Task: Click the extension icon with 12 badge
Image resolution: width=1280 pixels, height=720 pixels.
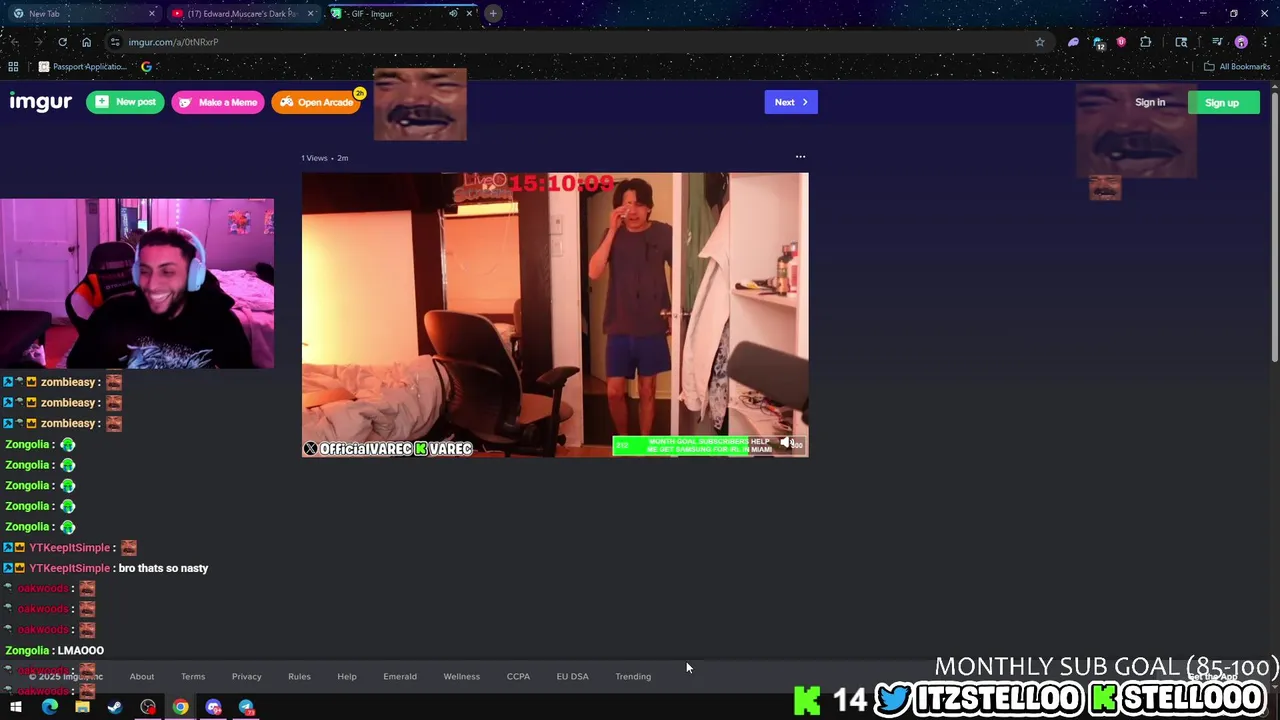Action: pyautogui.click(x=1099, y=43)
